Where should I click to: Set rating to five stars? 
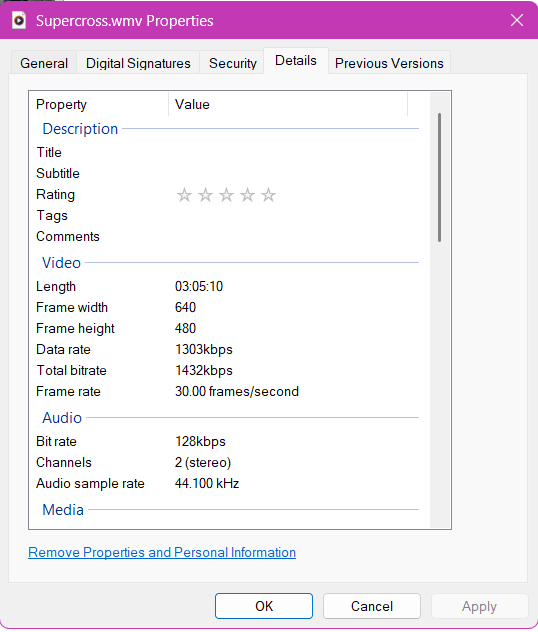point(268,195)
